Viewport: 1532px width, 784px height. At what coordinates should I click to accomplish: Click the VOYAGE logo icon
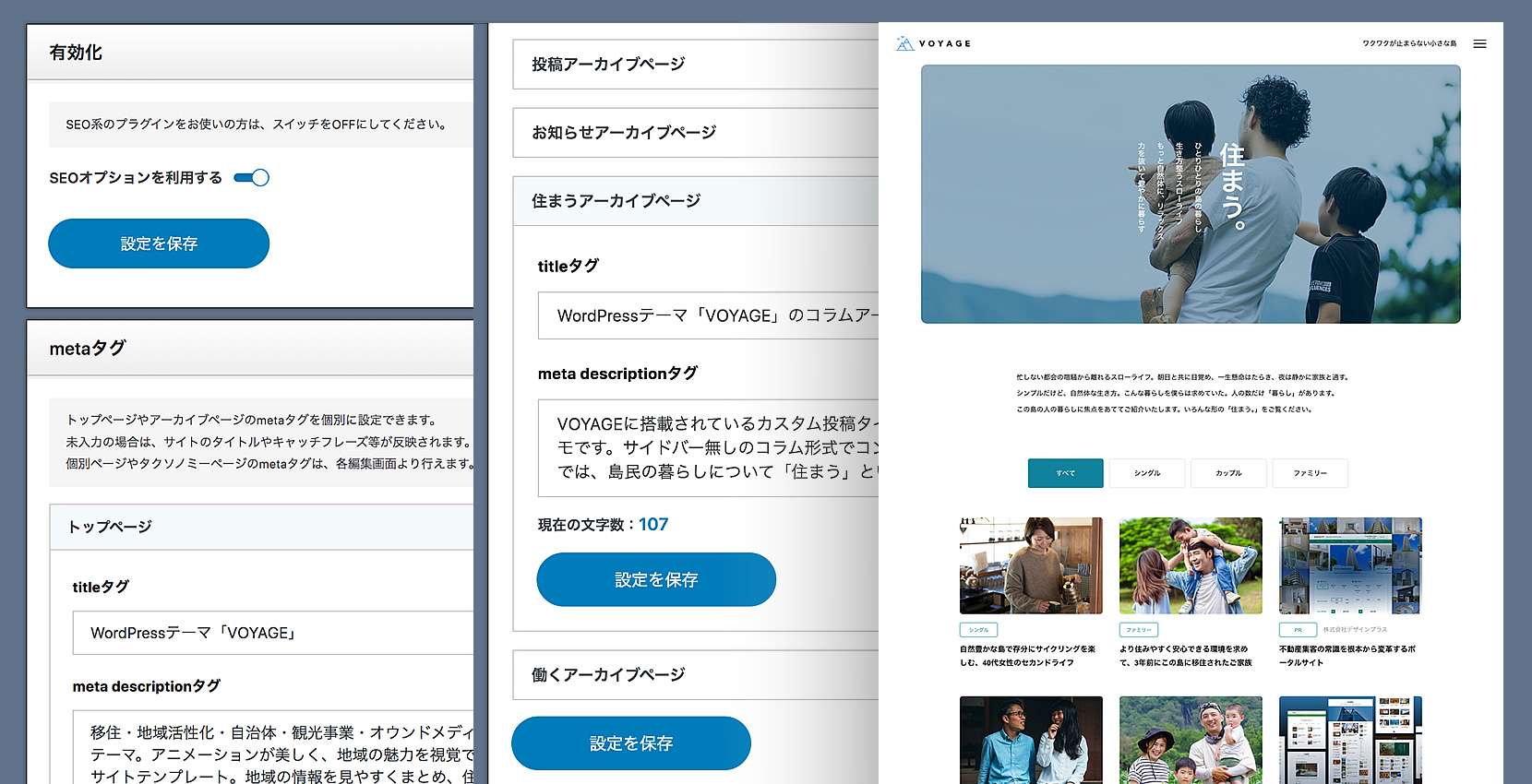(904, 43)
